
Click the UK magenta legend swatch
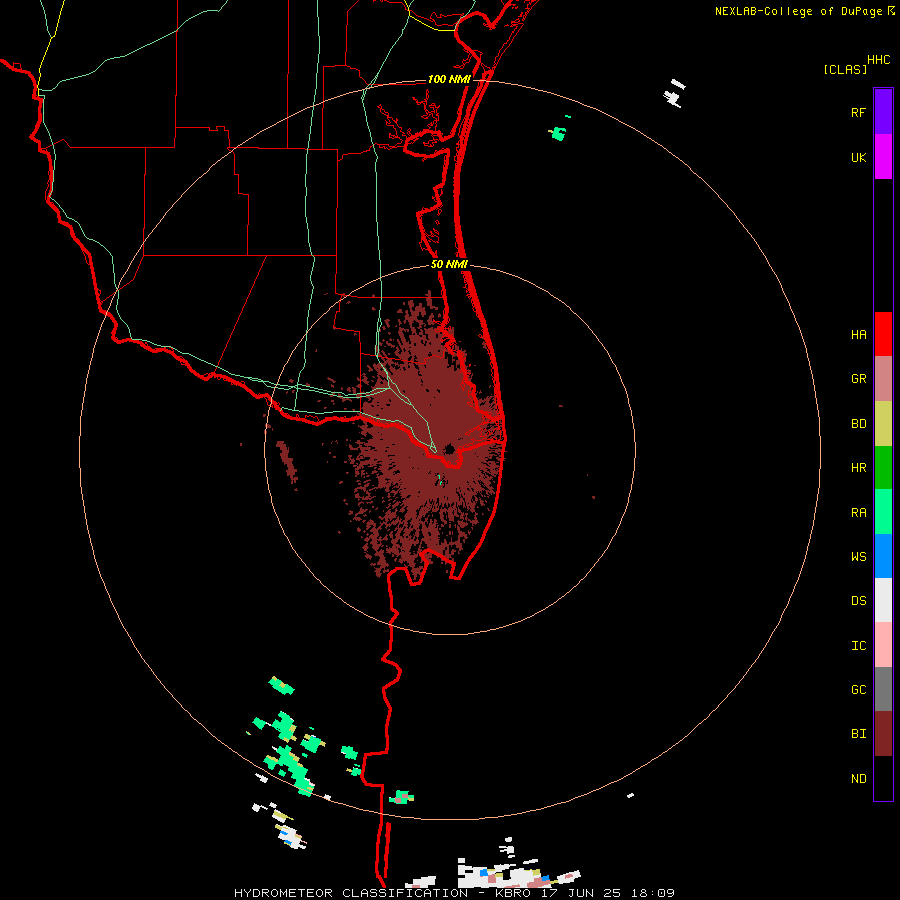pos(883,157)
